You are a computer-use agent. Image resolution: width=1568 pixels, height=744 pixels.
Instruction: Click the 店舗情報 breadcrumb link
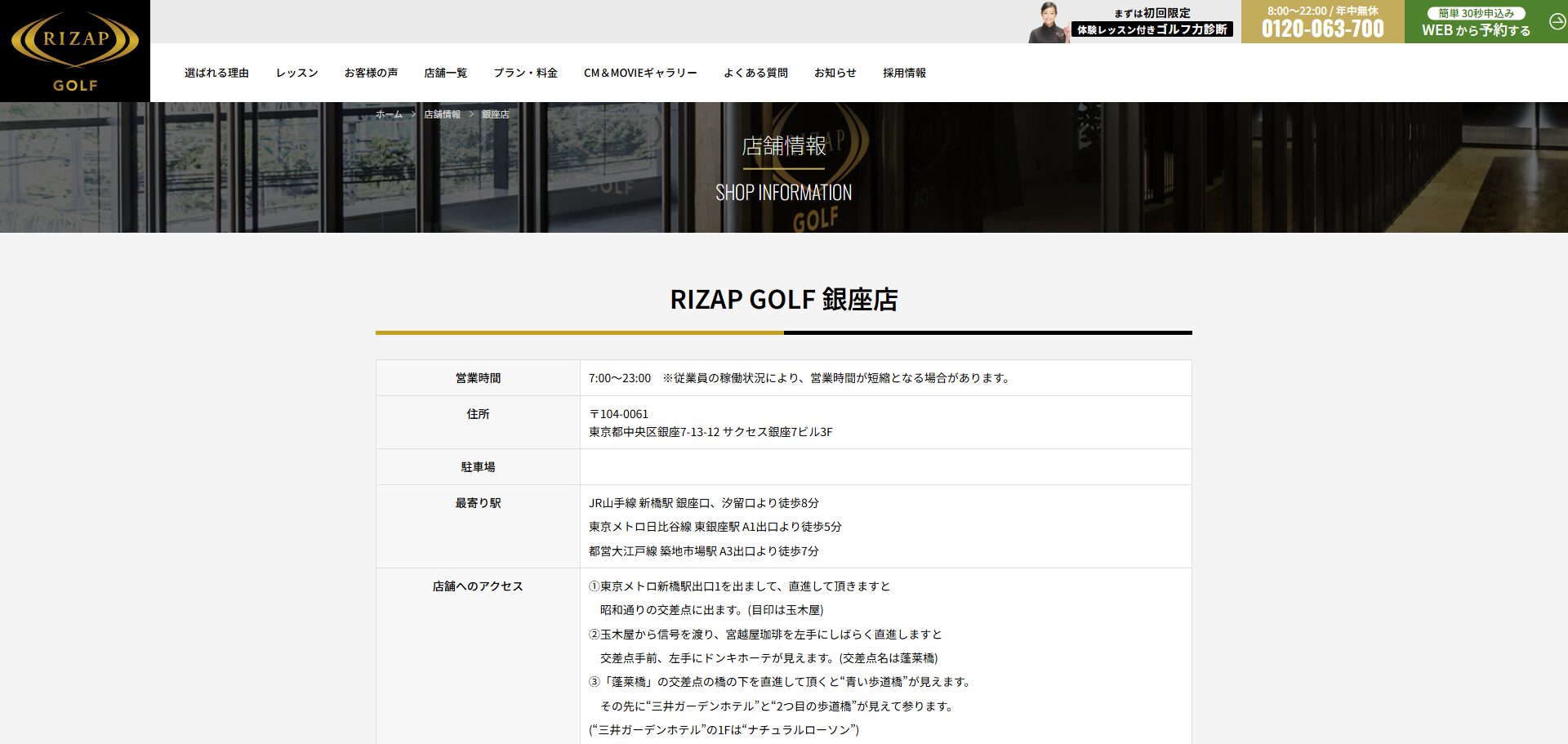[442, 114]
